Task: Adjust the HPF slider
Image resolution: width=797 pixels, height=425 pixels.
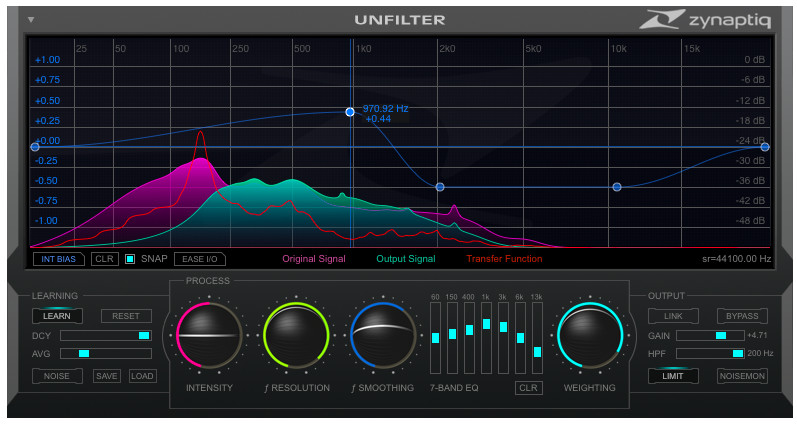Action: 710,353
